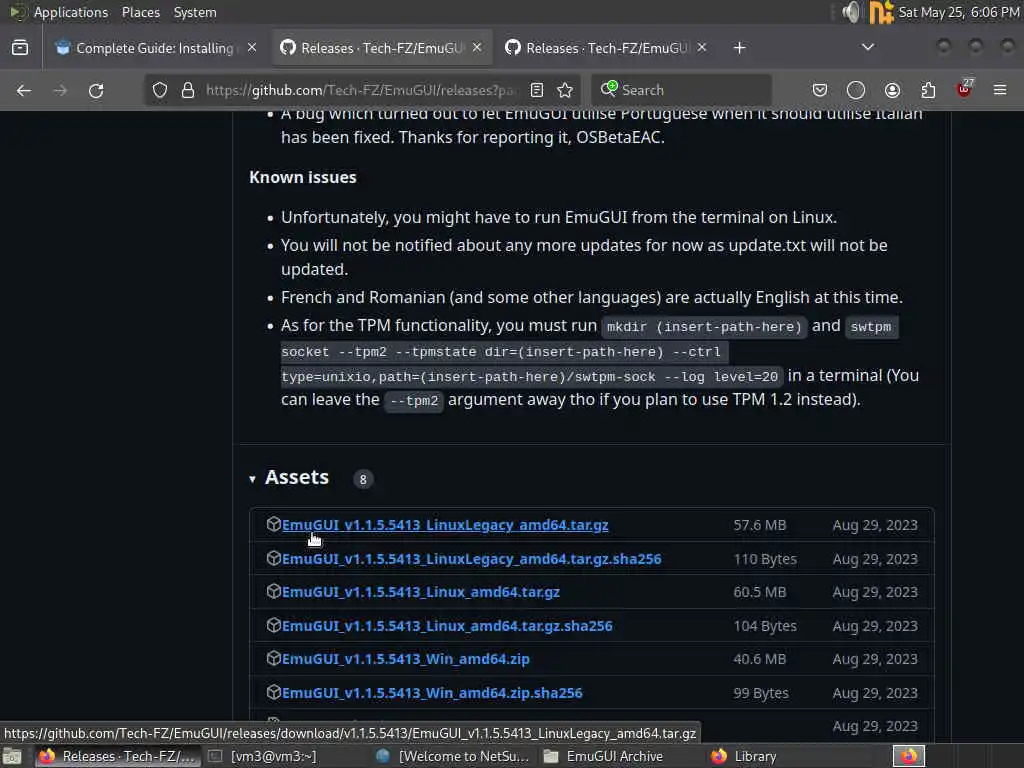
Task: Click the --tpm2 code snippet
Action: pyautogui.click(x=414, y=400)
